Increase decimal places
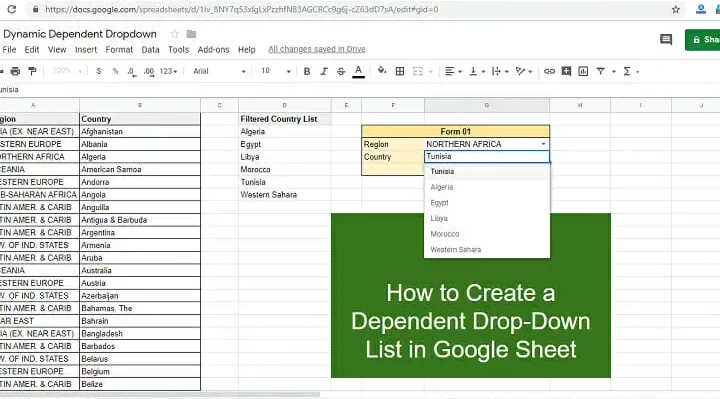 [149, 72]
